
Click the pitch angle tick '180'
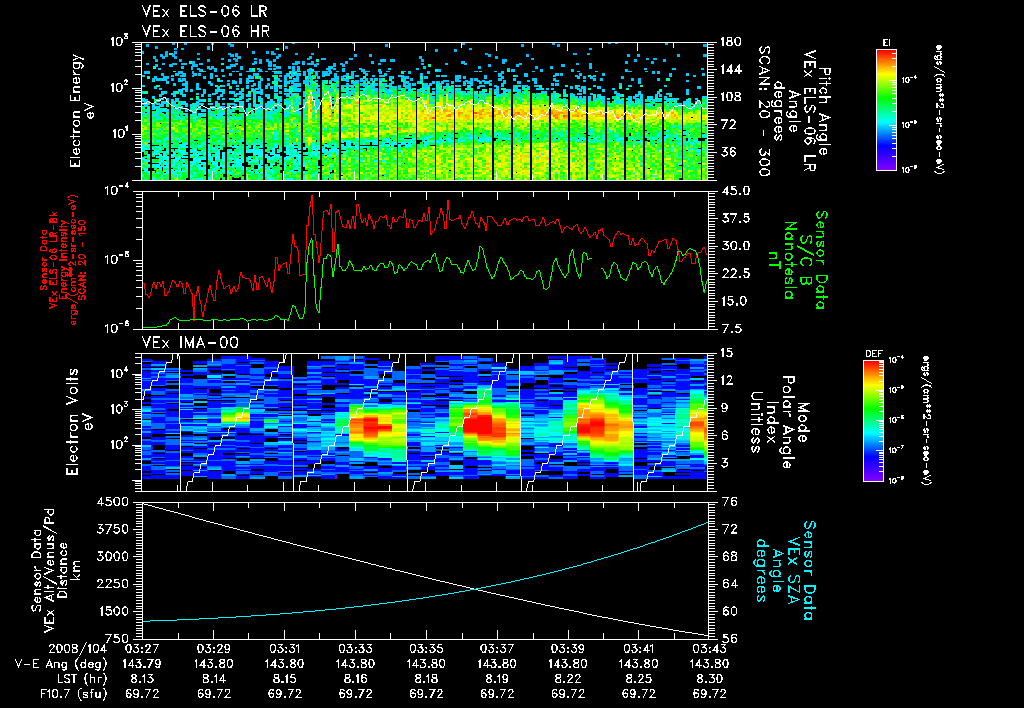(731, 42)
